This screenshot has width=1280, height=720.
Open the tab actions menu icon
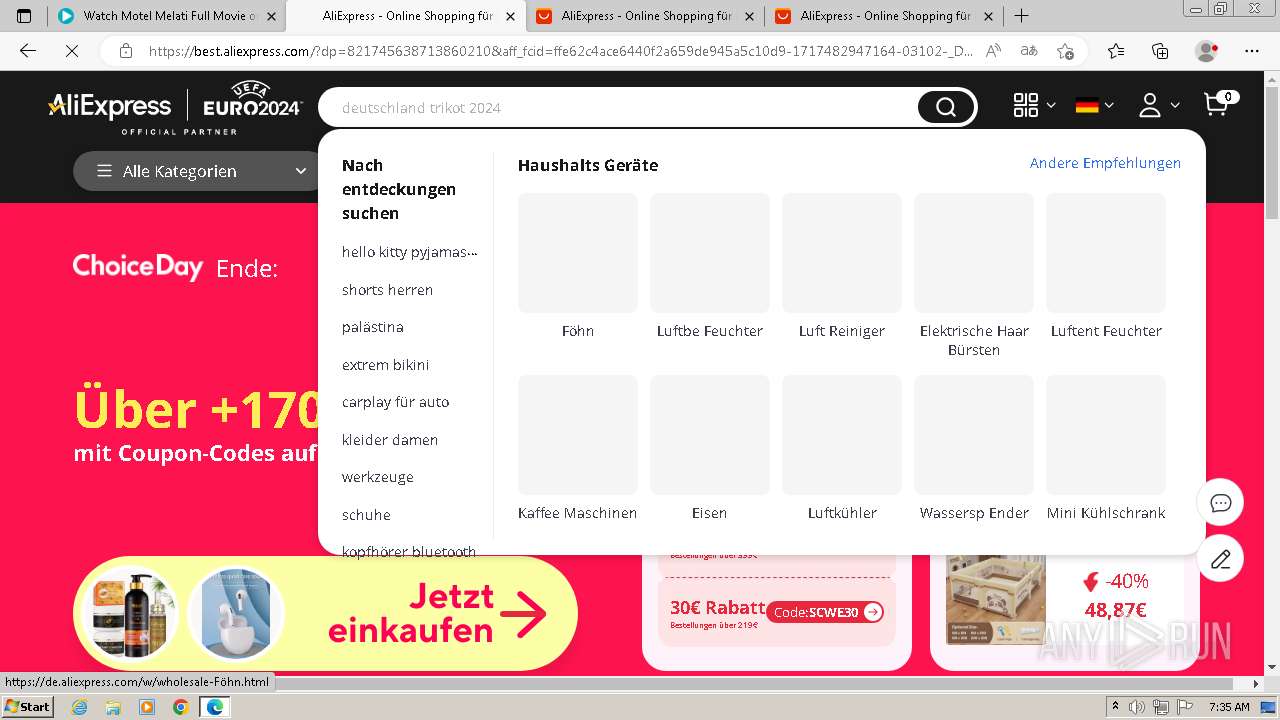point(24,16)
